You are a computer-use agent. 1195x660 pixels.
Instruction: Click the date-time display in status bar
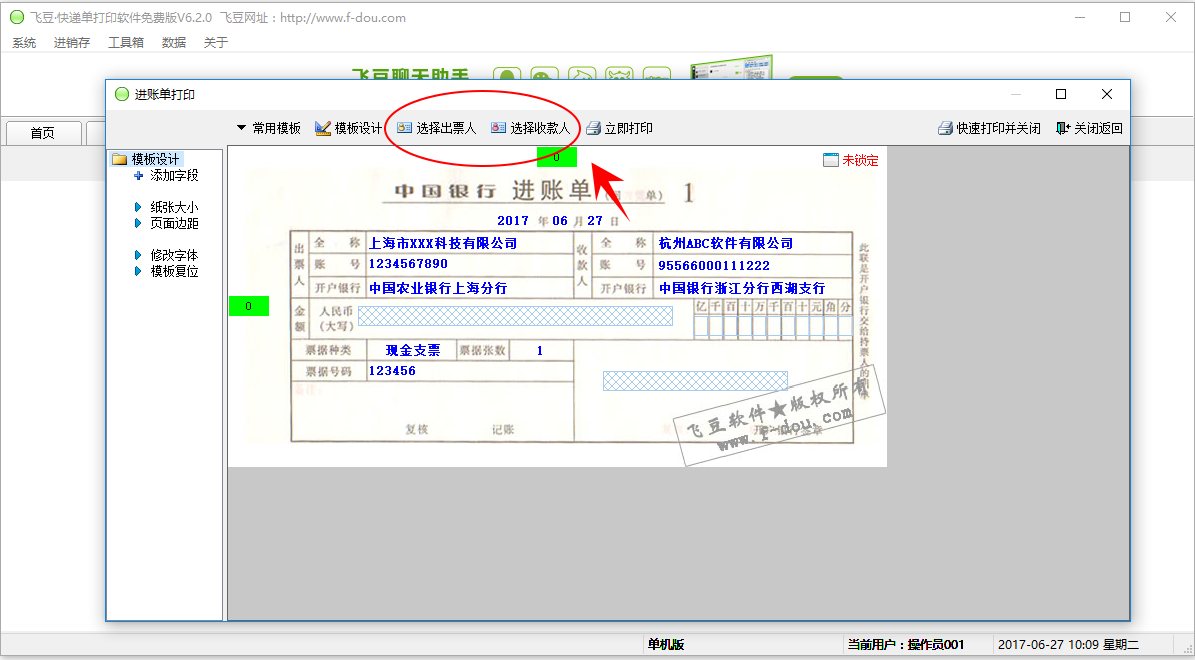pyautogui.click(x=1068, y=645)
